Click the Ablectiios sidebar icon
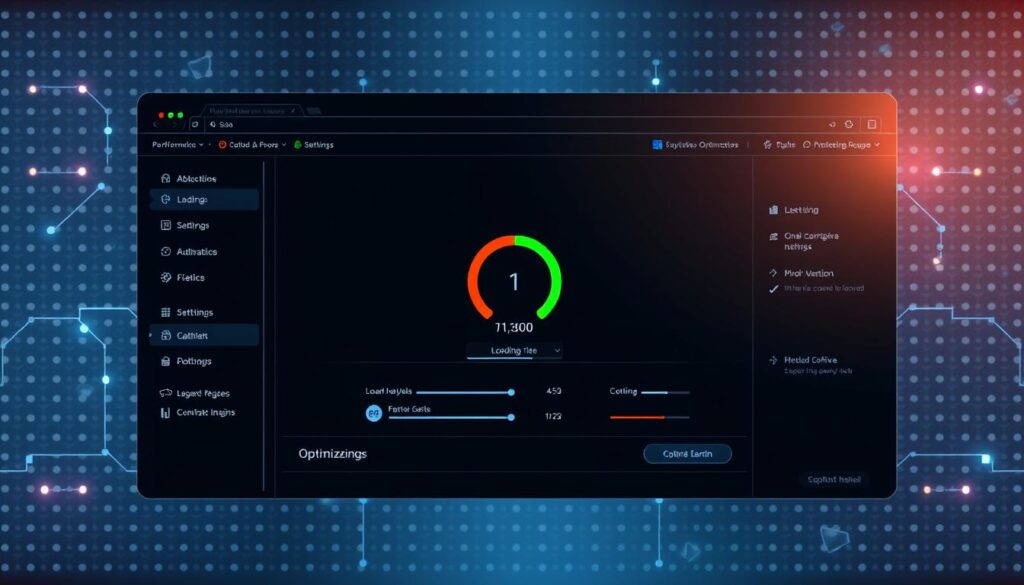1024x585 pixels. 165,178
